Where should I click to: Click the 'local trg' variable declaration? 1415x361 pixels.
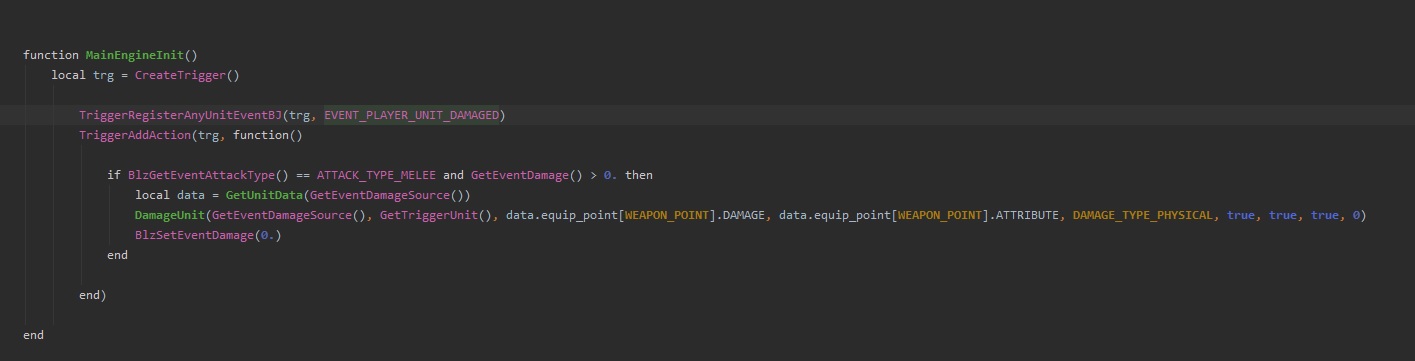(83, 75)
